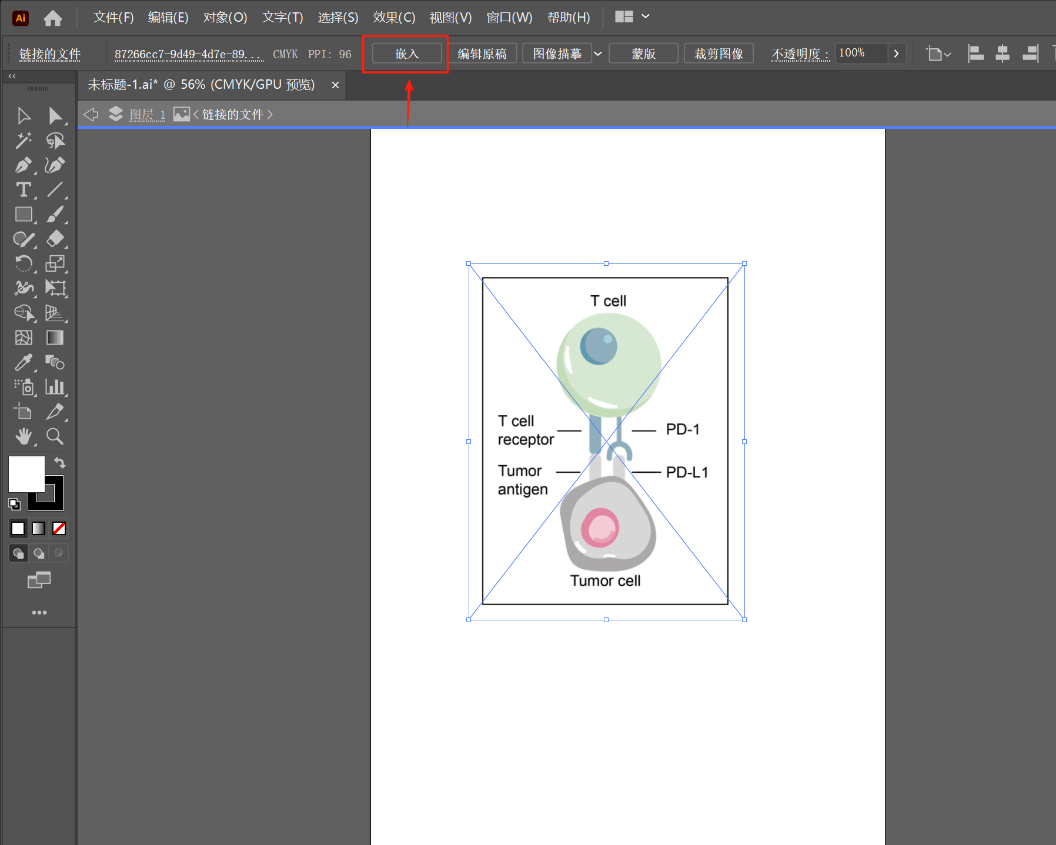
Task: Open the 效果(C) menu
Action: click(x=393, y=17)
